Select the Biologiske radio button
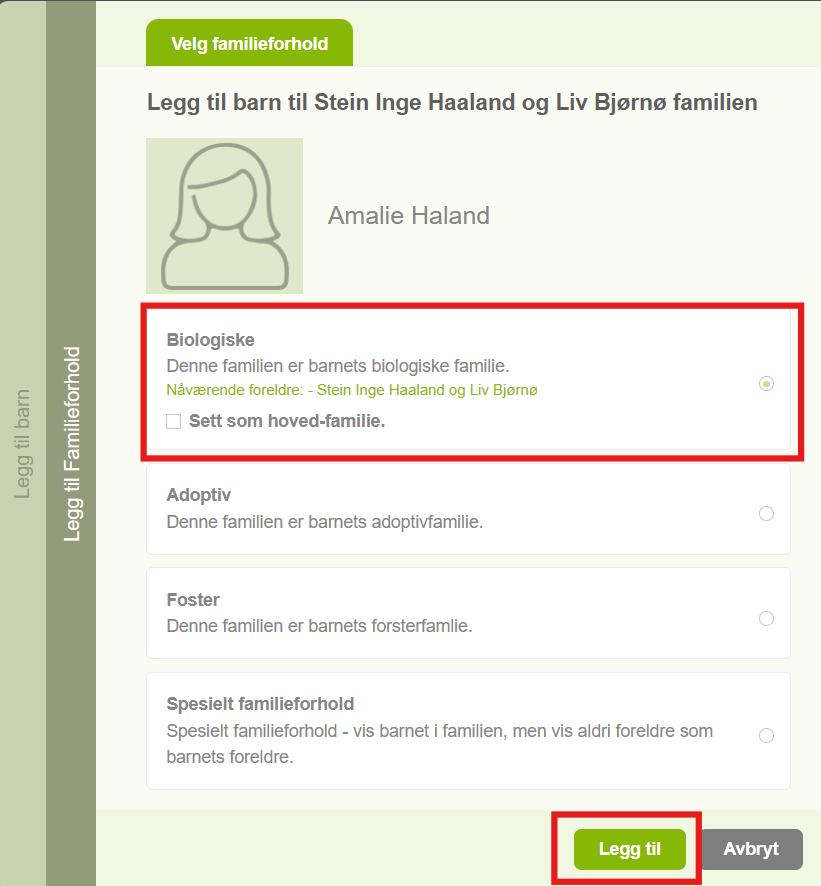Screen dimensions: 821x886 (766, 384)
